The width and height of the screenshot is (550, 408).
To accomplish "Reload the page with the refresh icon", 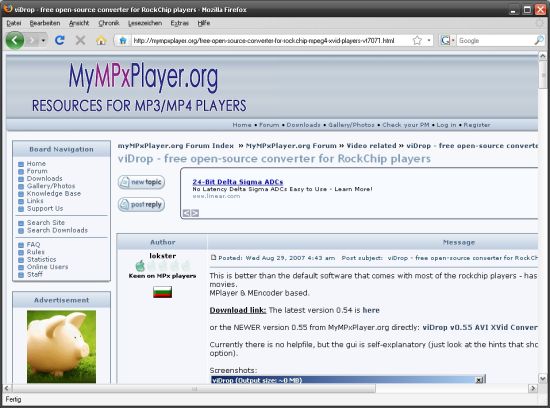I will (60, 40).
